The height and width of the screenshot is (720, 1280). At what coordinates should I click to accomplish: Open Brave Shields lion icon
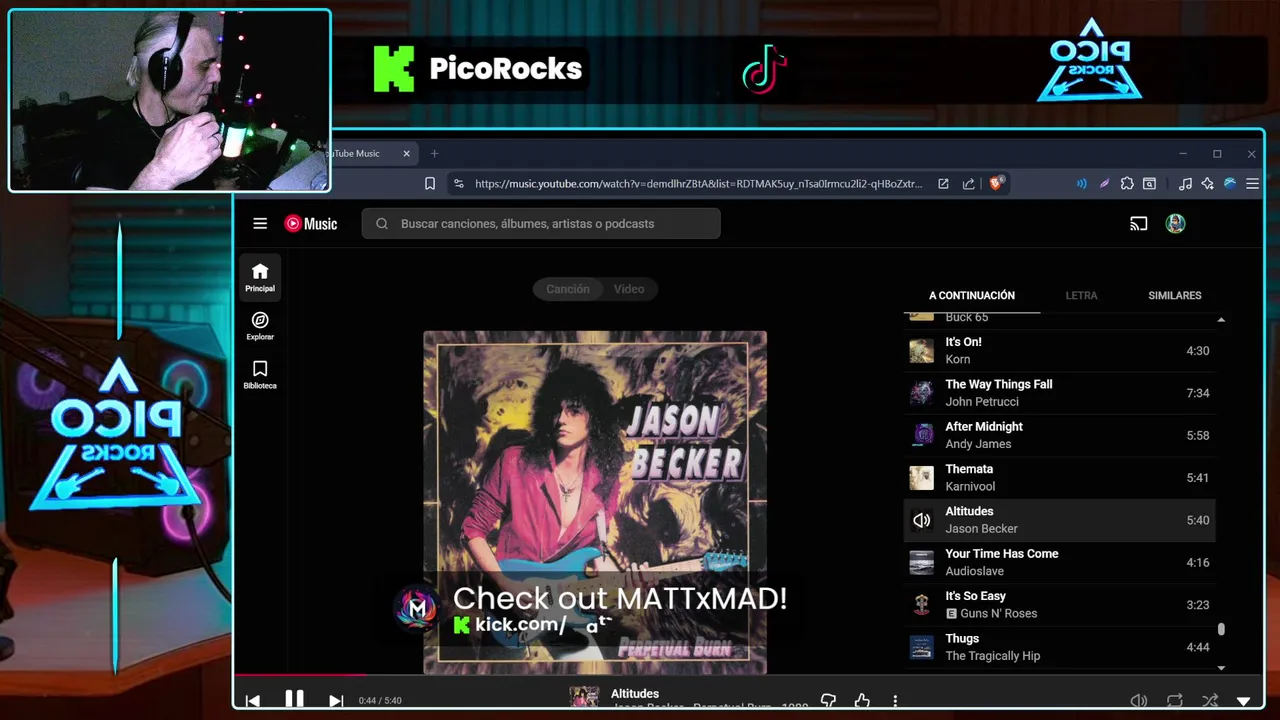tap(996, 183)
